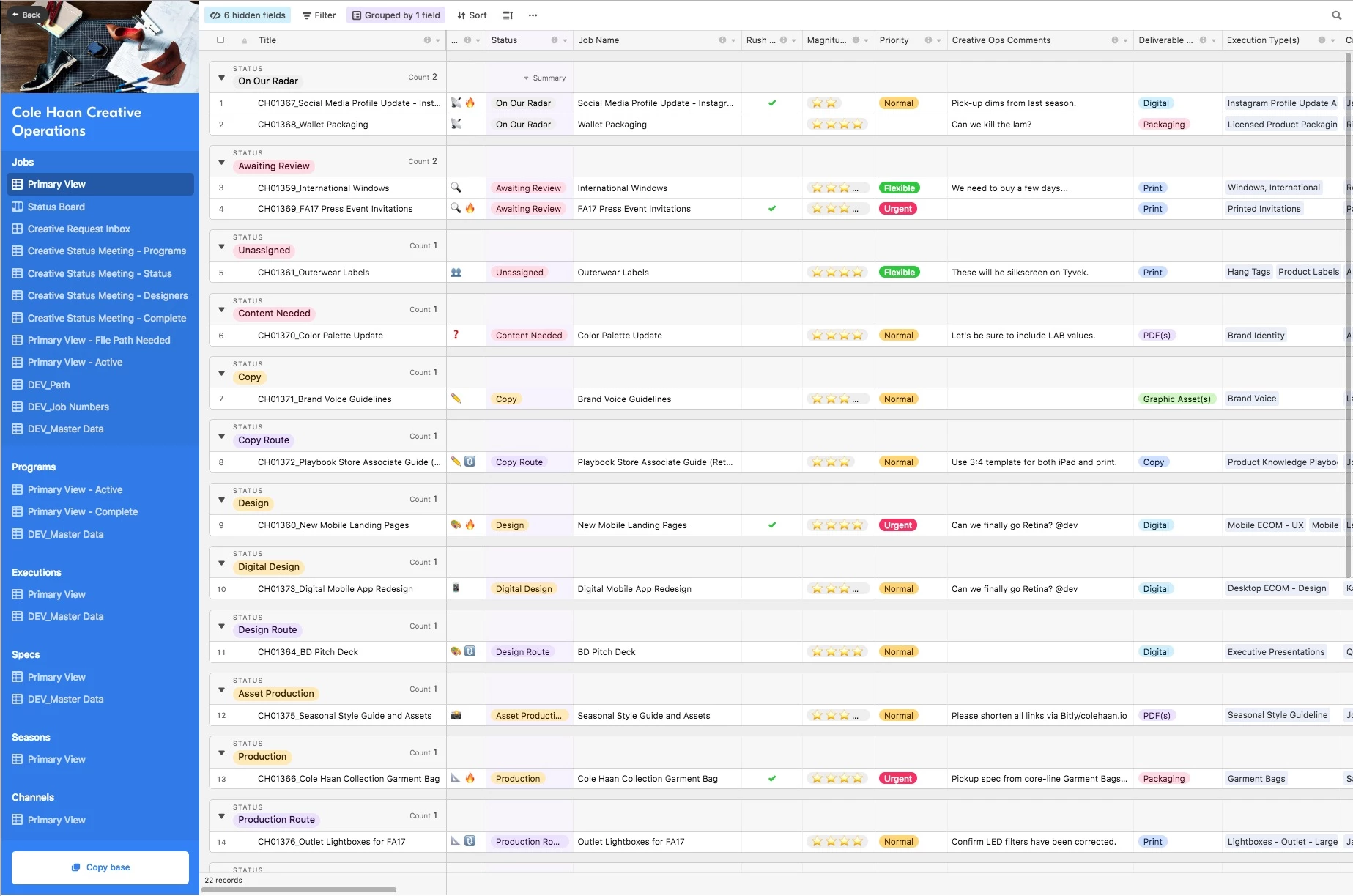
Task: Click CH01375_Seasonal Style Guide and Assets title
Action: [x=344, y=716]
